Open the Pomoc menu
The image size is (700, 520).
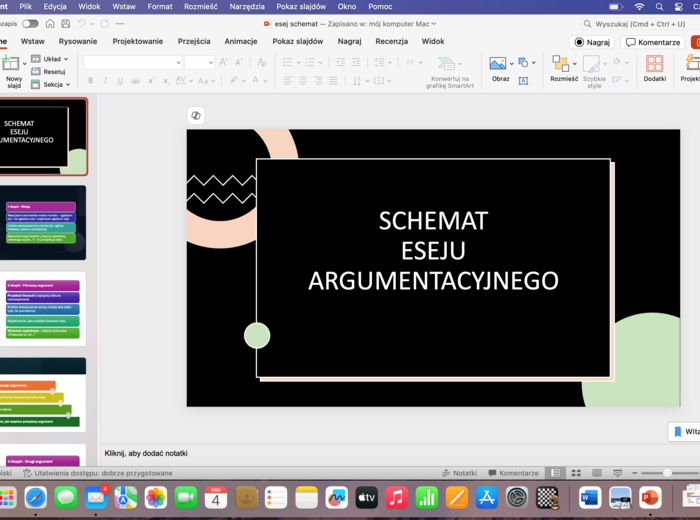[x=380, y=7]
